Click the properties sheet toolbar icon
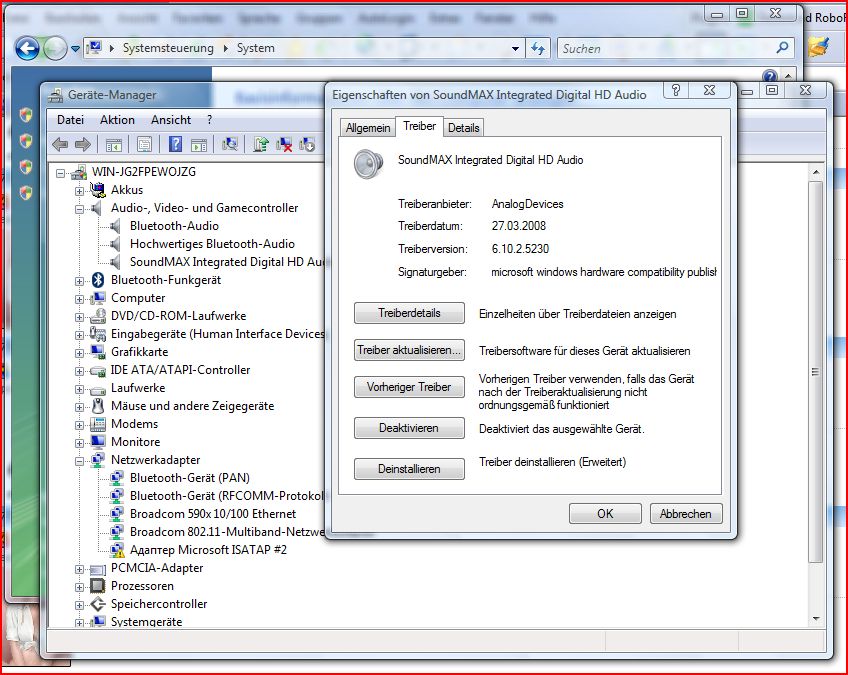 145,145
